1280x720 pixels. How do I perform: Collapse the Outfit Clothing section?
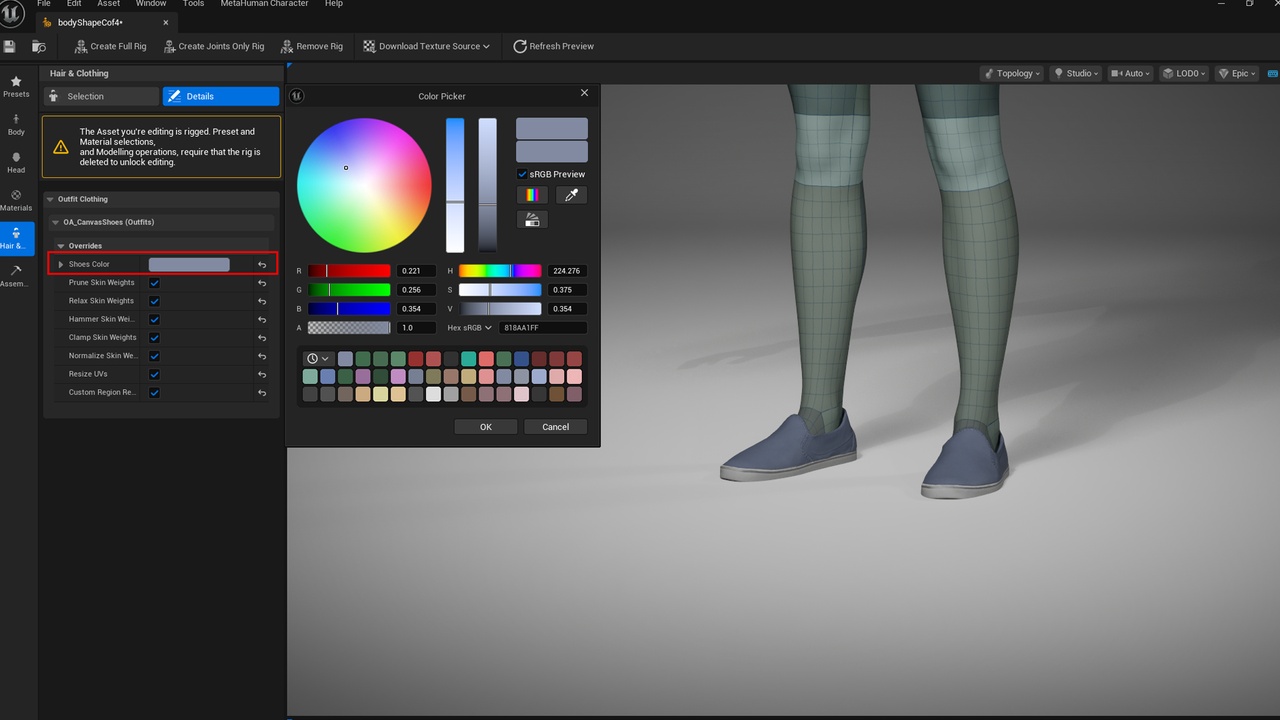(50, 199)
